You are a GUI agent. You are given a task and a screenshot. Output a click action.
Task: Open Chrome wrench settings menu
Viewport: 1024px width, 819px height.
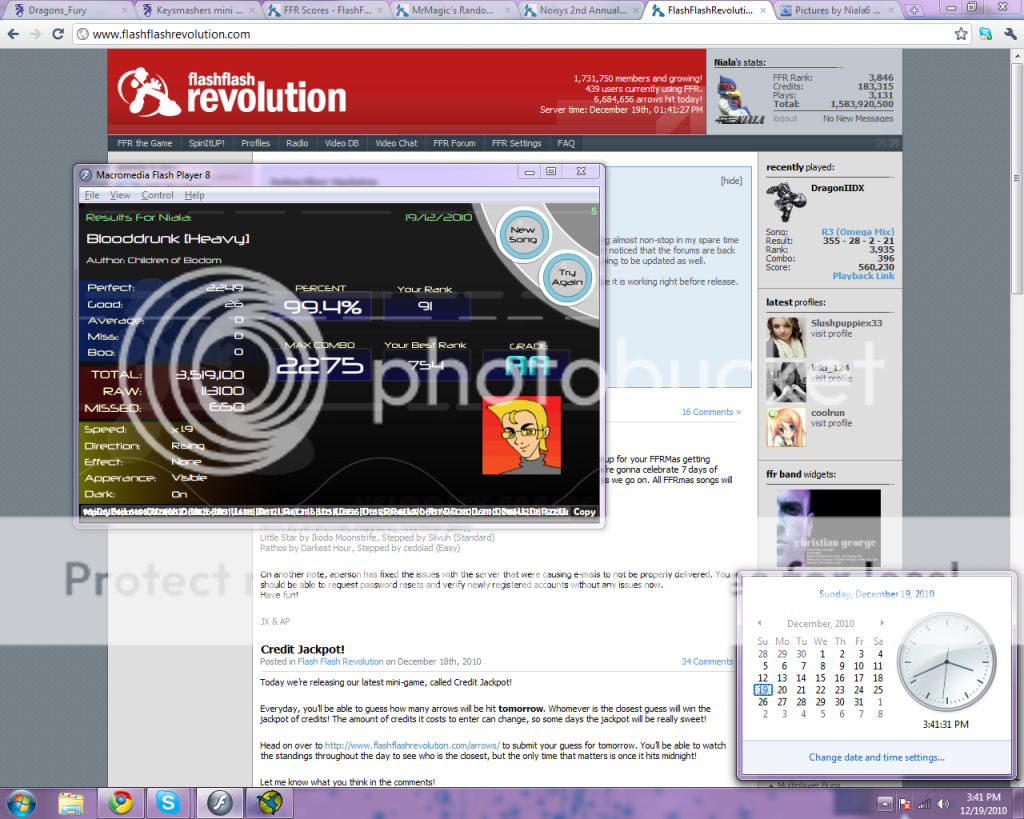1009,34
